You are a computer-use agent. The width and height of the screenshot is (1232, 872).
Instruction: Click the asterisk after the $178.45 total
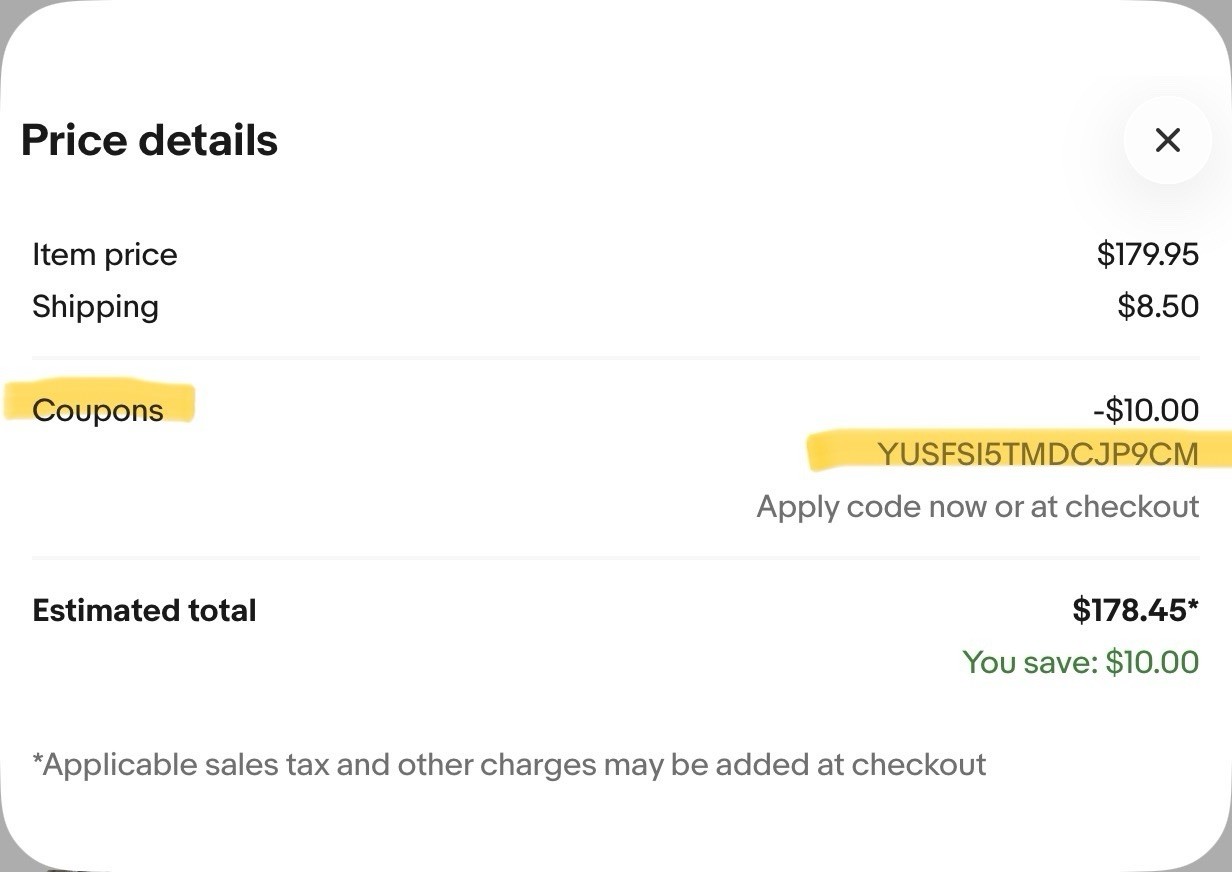[1193, 603]
